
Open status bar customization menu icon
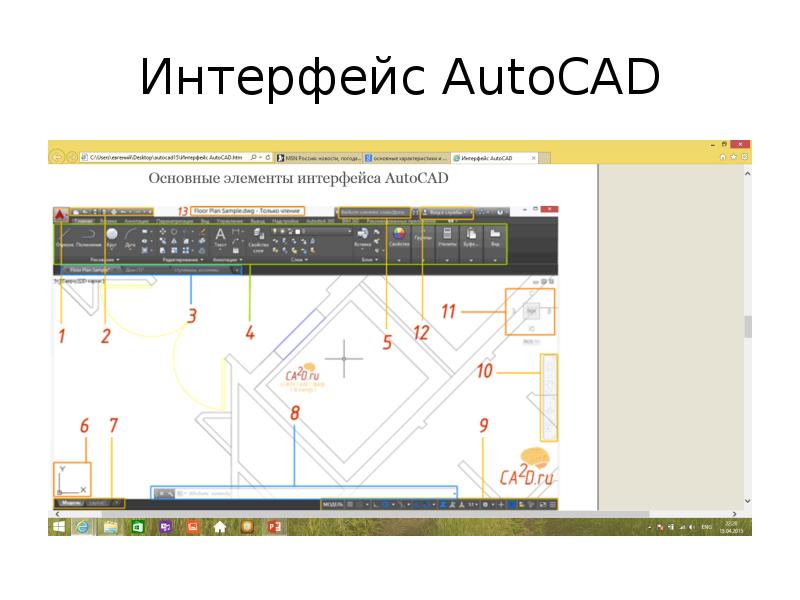point(553,505)
